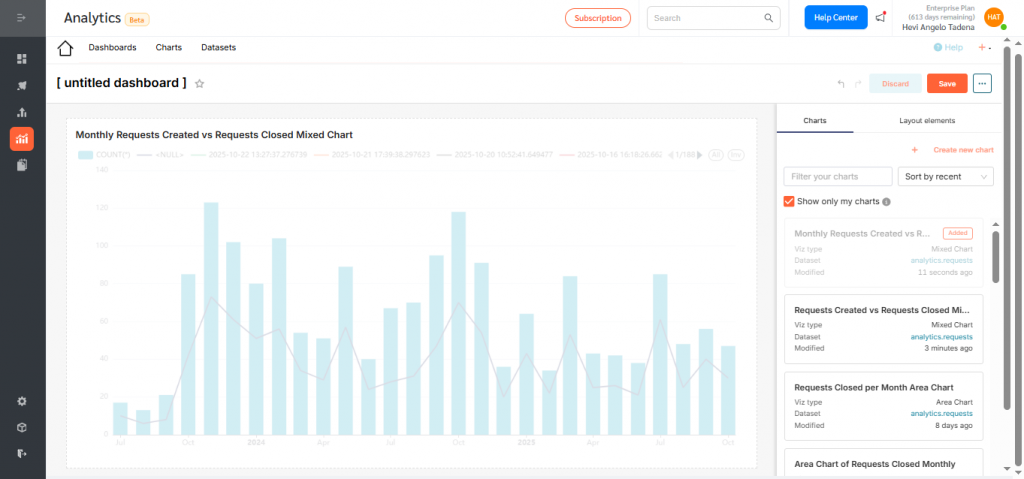Click the Home icon in navigation bar
1024x479 pixels.
click(x=65, y=48)
